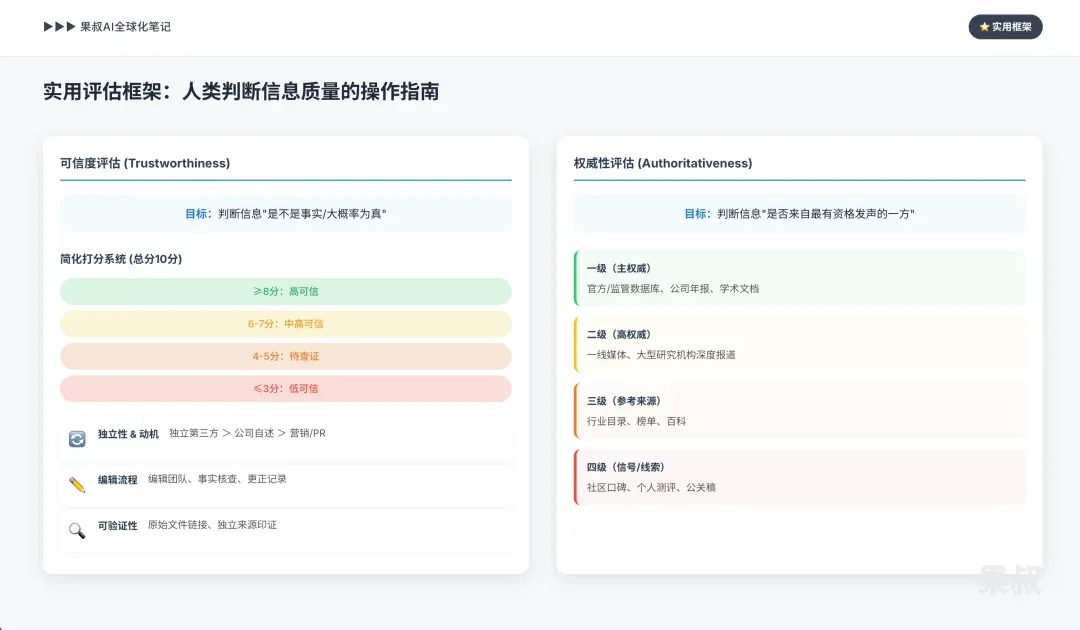Click the 可信度评估 (Trustworthiness) heading

coord(145,163)
